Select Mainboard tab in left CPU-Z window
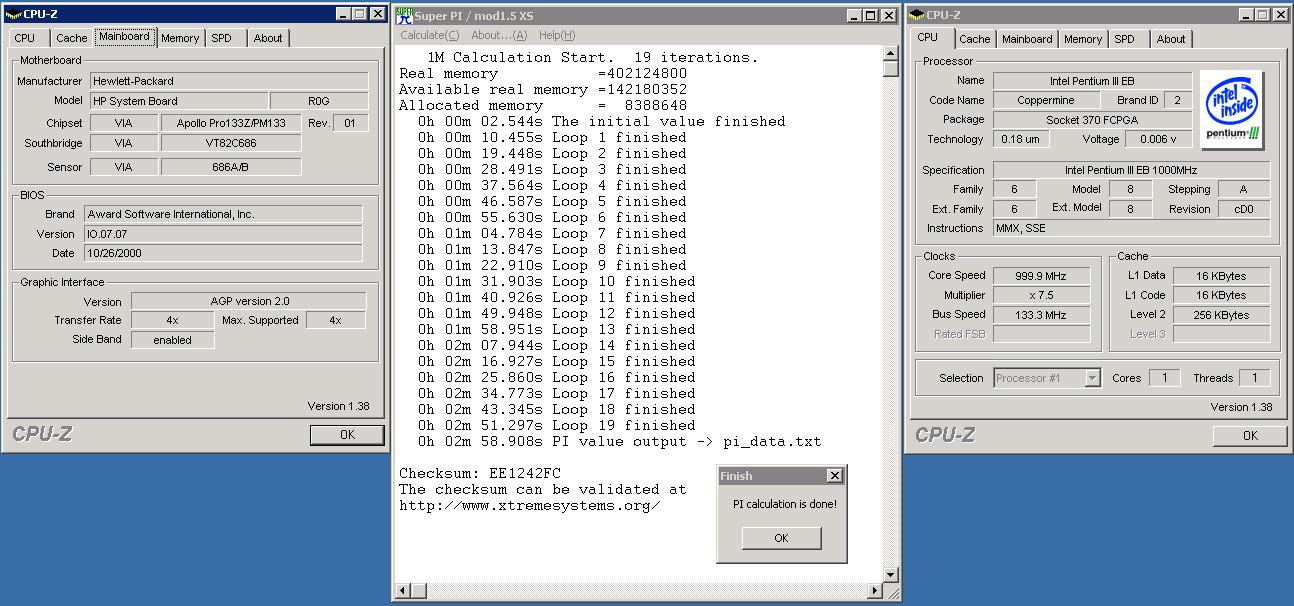 tap(125, 36)
